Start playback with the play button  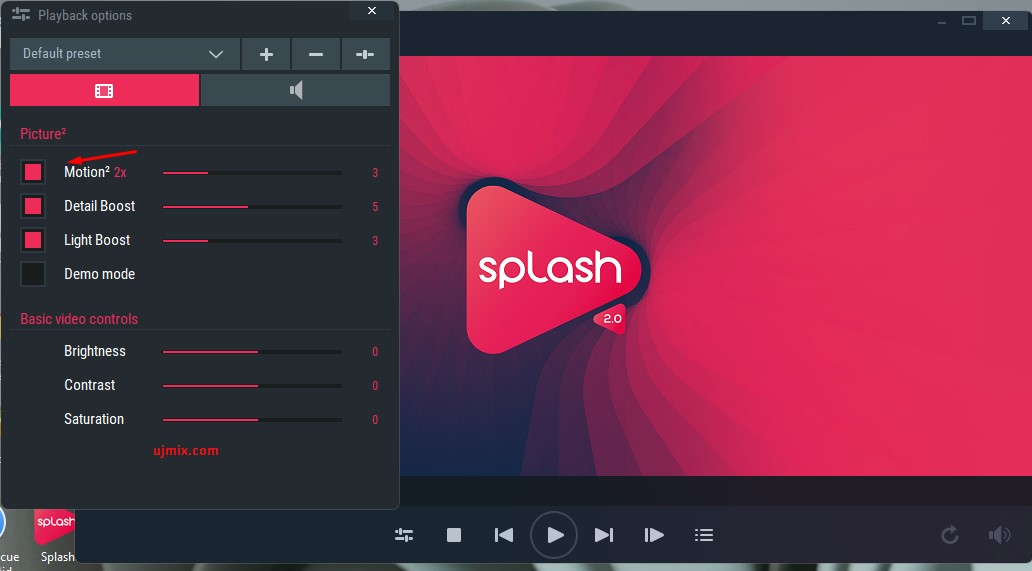point(554,535)
